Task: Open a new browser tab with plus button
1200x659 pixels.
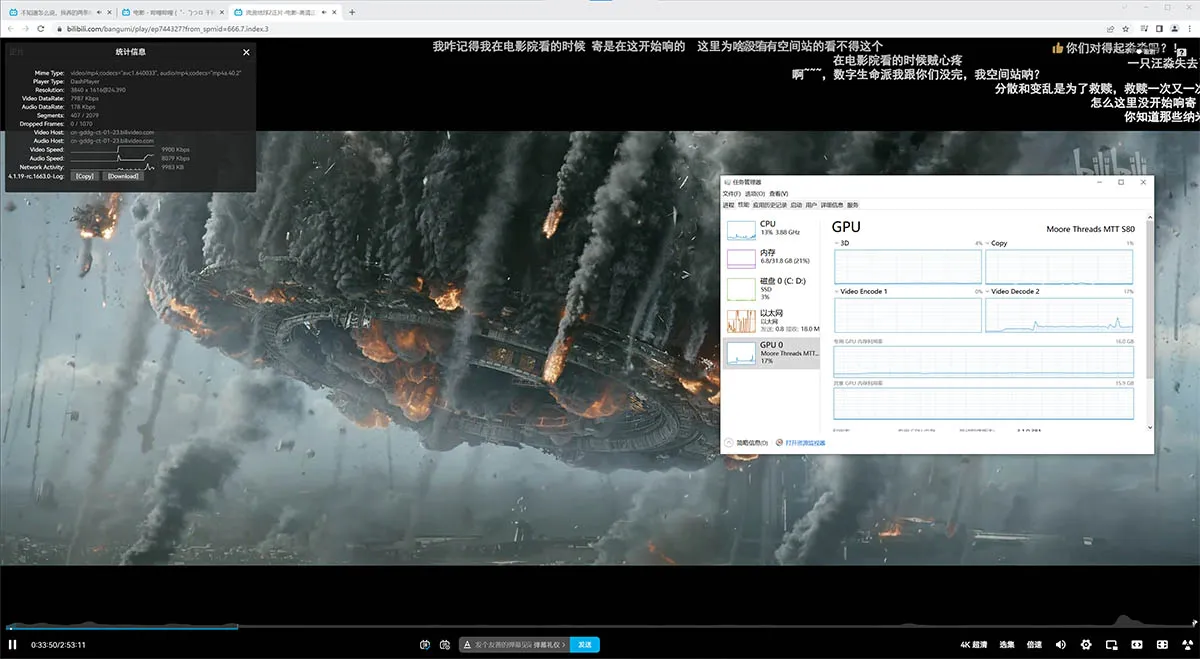Action: click(352, 12)
